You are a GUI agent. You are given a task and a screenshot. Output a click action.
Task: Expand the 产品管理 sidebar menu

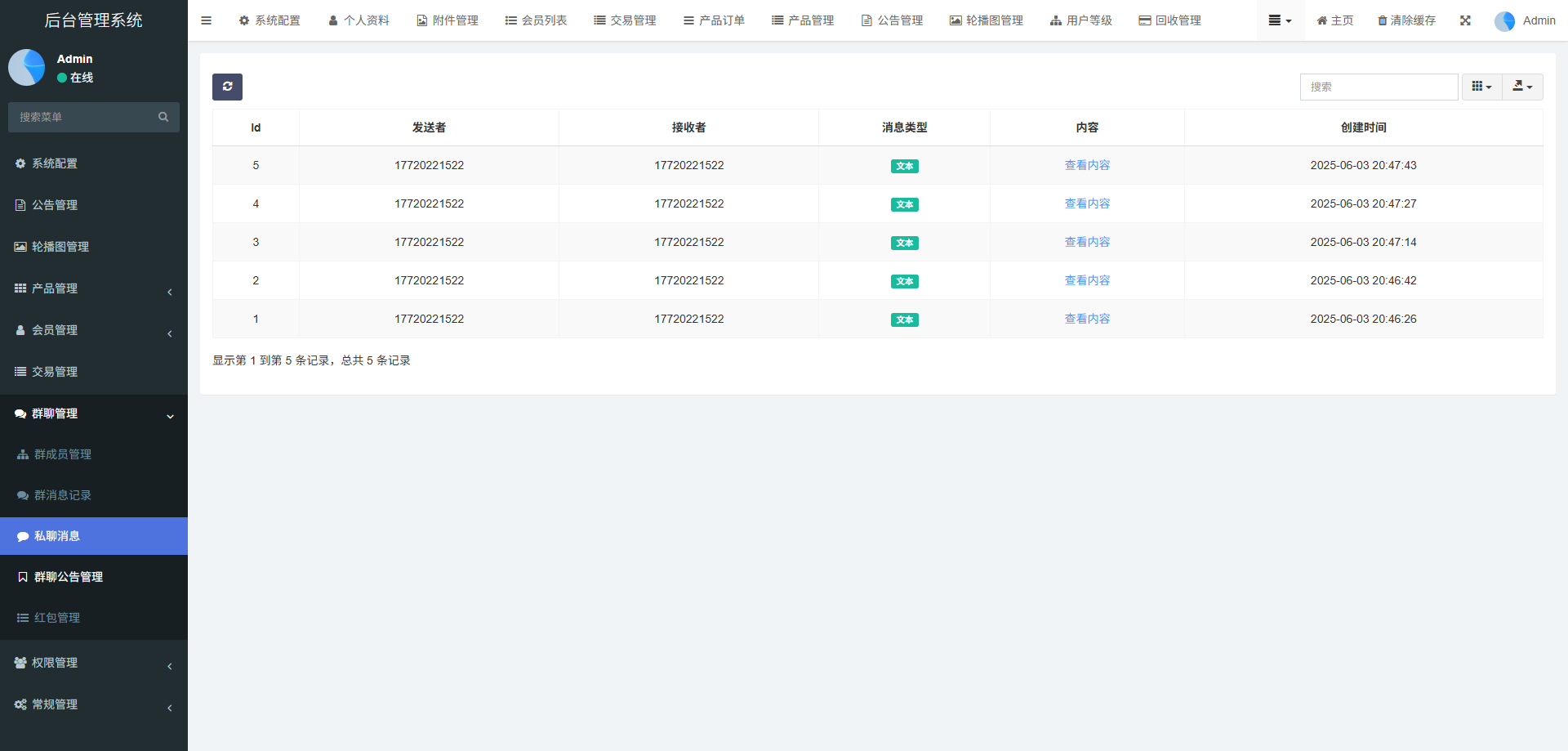pos(94,288)
